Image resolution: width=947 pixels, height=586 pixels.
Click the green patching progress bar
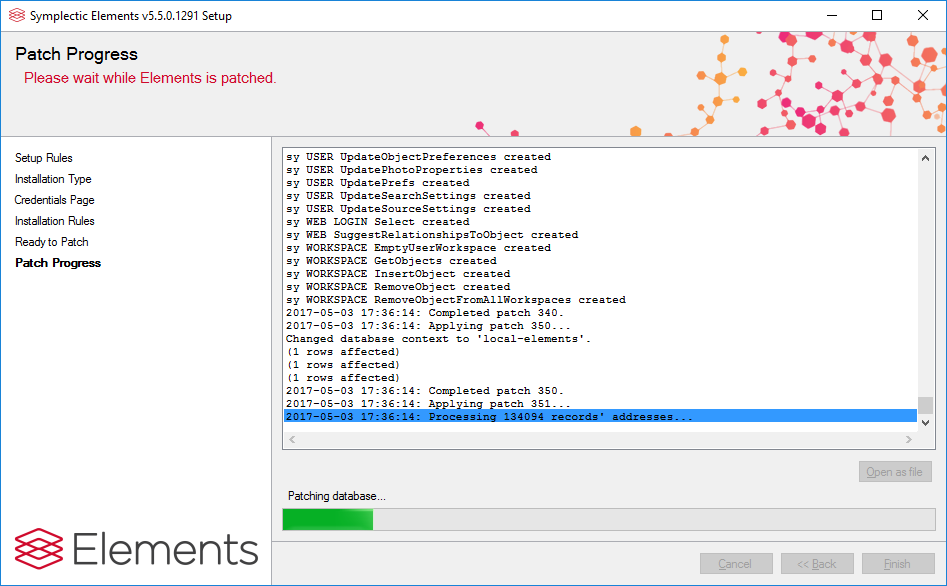pyautogui.click(x=609, y=520)
